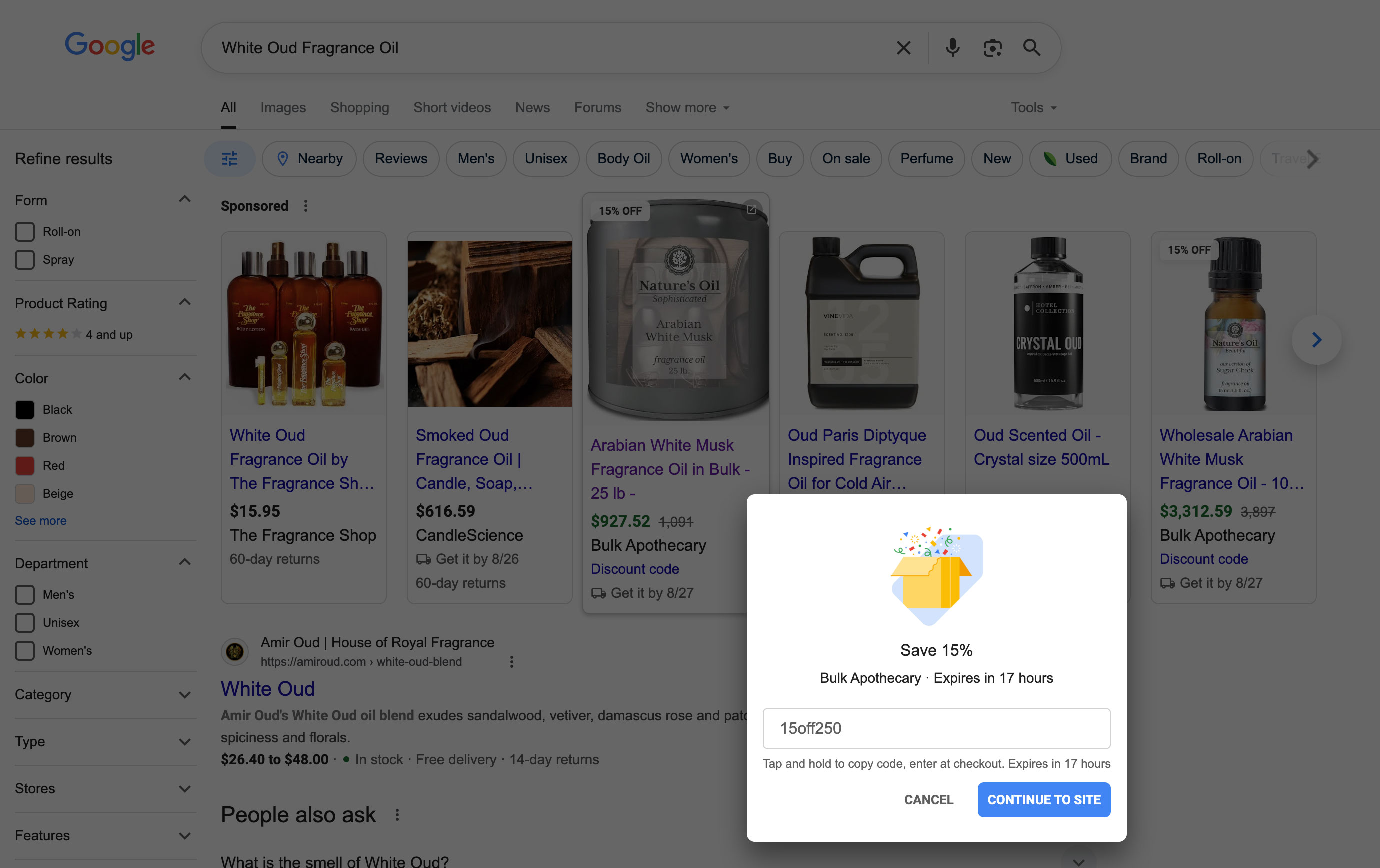The image size is (1380, 868).
Task: Clear the search query with the X icon
Action: [904, 47]
